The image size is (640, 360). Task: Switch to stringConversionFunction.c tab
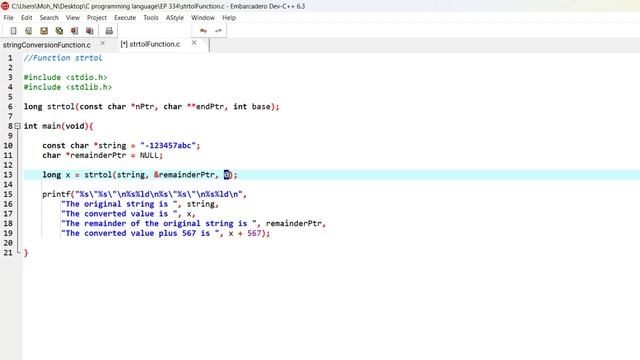click(x=47, y=44)
